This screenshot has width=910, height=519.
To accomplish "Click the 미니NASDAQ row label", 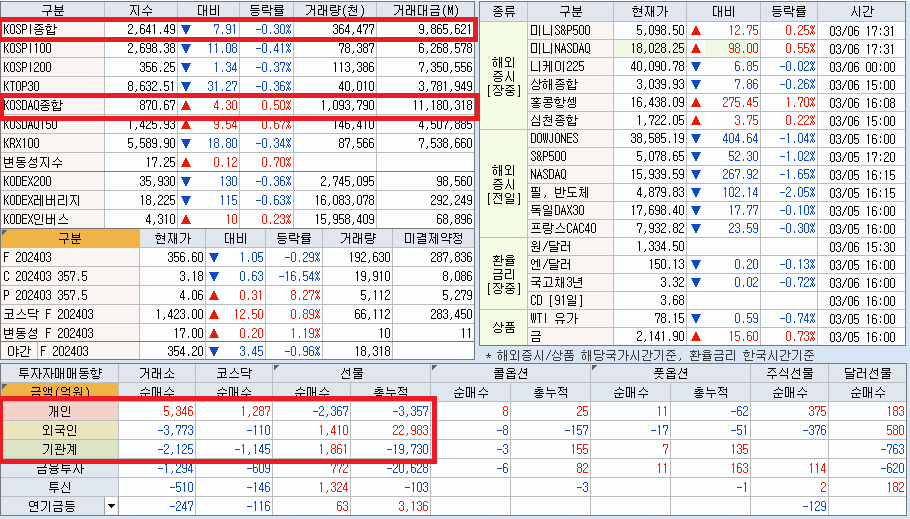I will [x=559, y=48].
